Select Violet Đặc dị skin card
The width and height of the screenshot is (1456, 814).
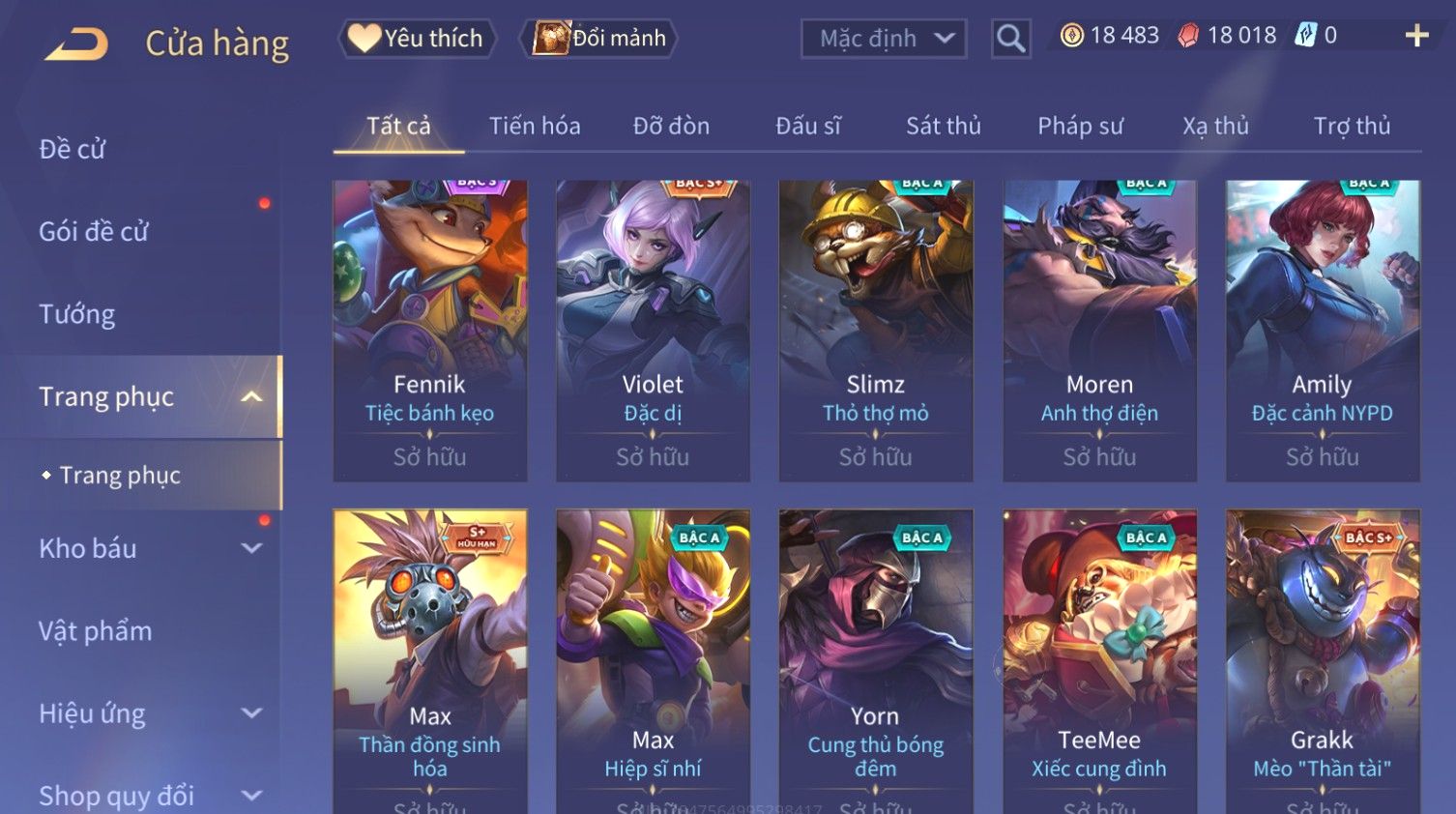point(653,331)
